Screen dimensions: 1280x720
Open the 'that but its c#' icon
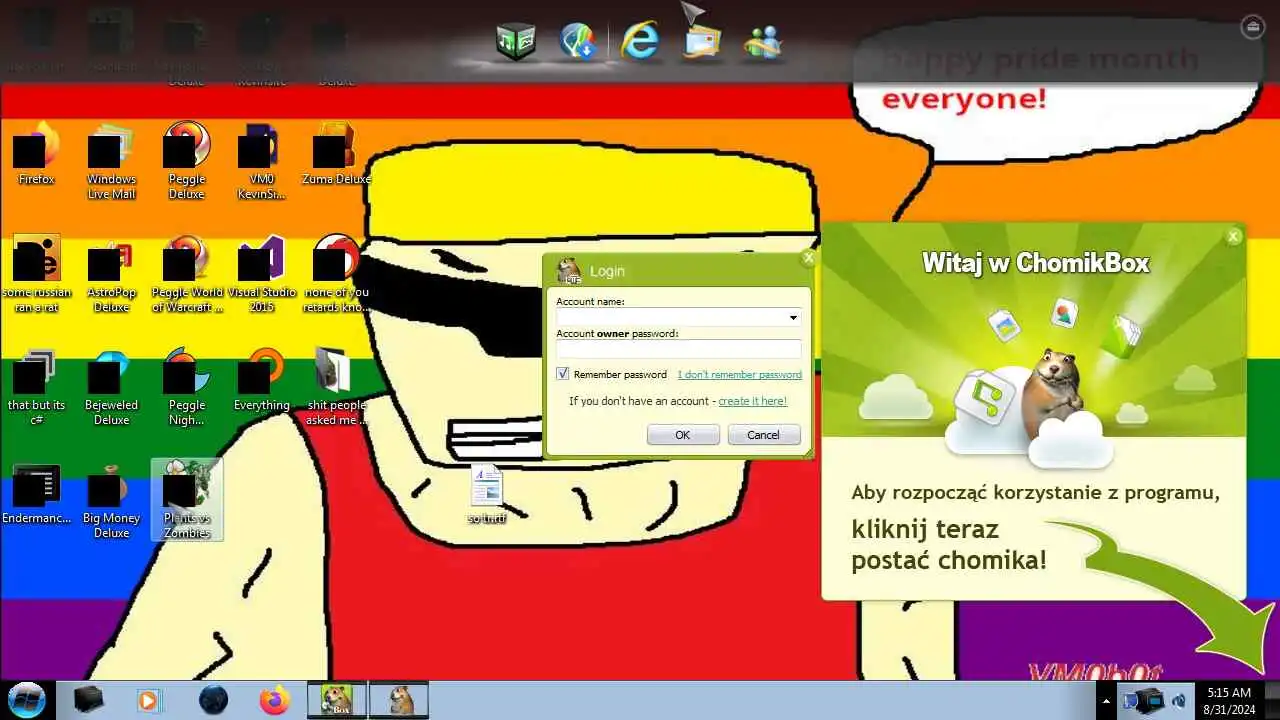point(36,386)
